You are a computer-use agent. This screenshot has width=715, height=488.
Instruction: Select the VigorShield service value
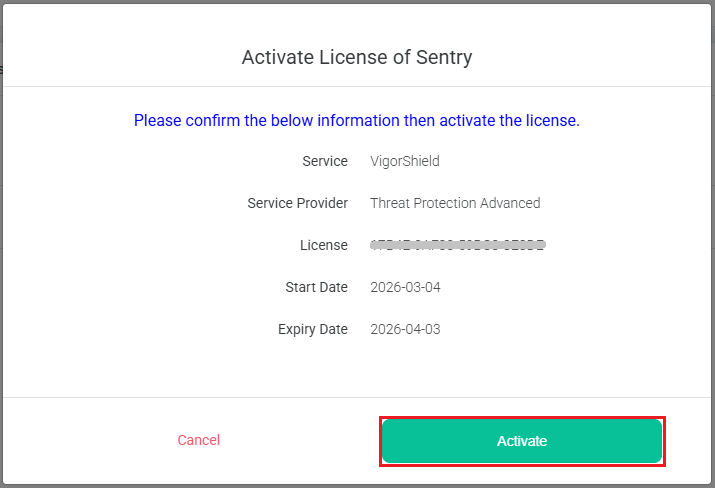click(x=404, y=161)
